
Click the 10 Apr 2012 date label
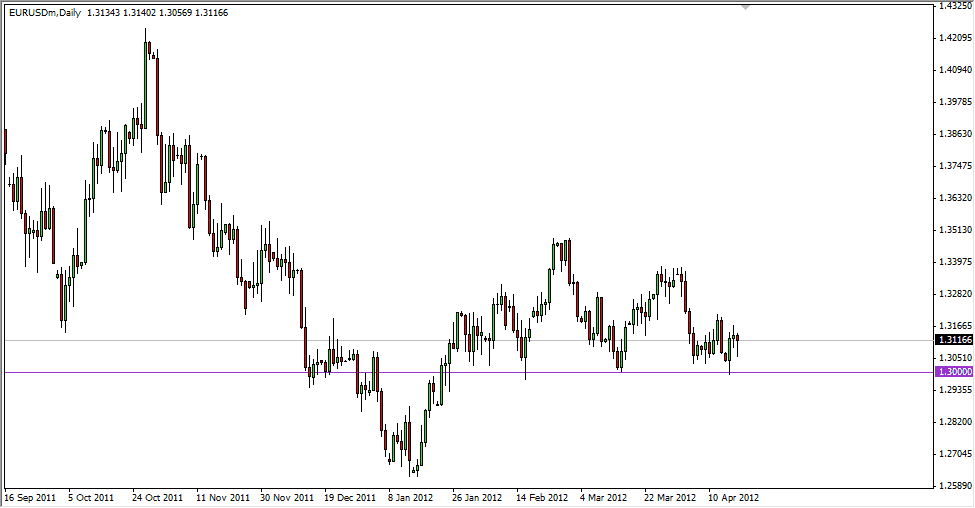pos(735,497)
